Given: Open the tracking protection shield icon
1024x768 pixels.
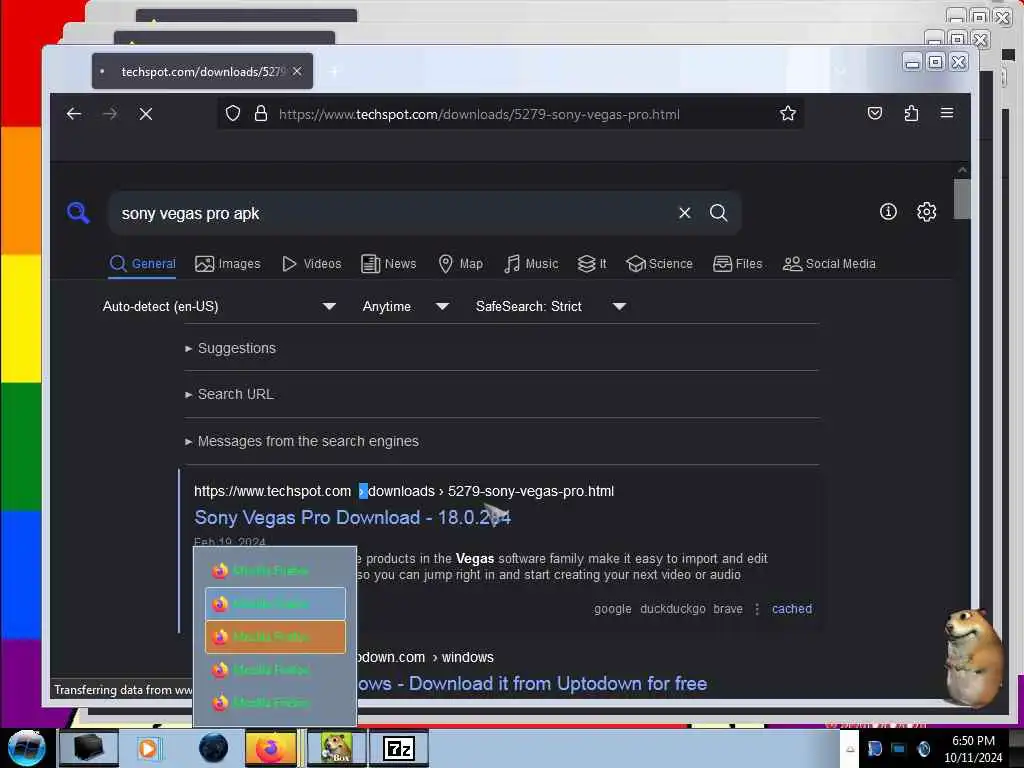Looking at the screenshot, I should (x=232, y=114).
